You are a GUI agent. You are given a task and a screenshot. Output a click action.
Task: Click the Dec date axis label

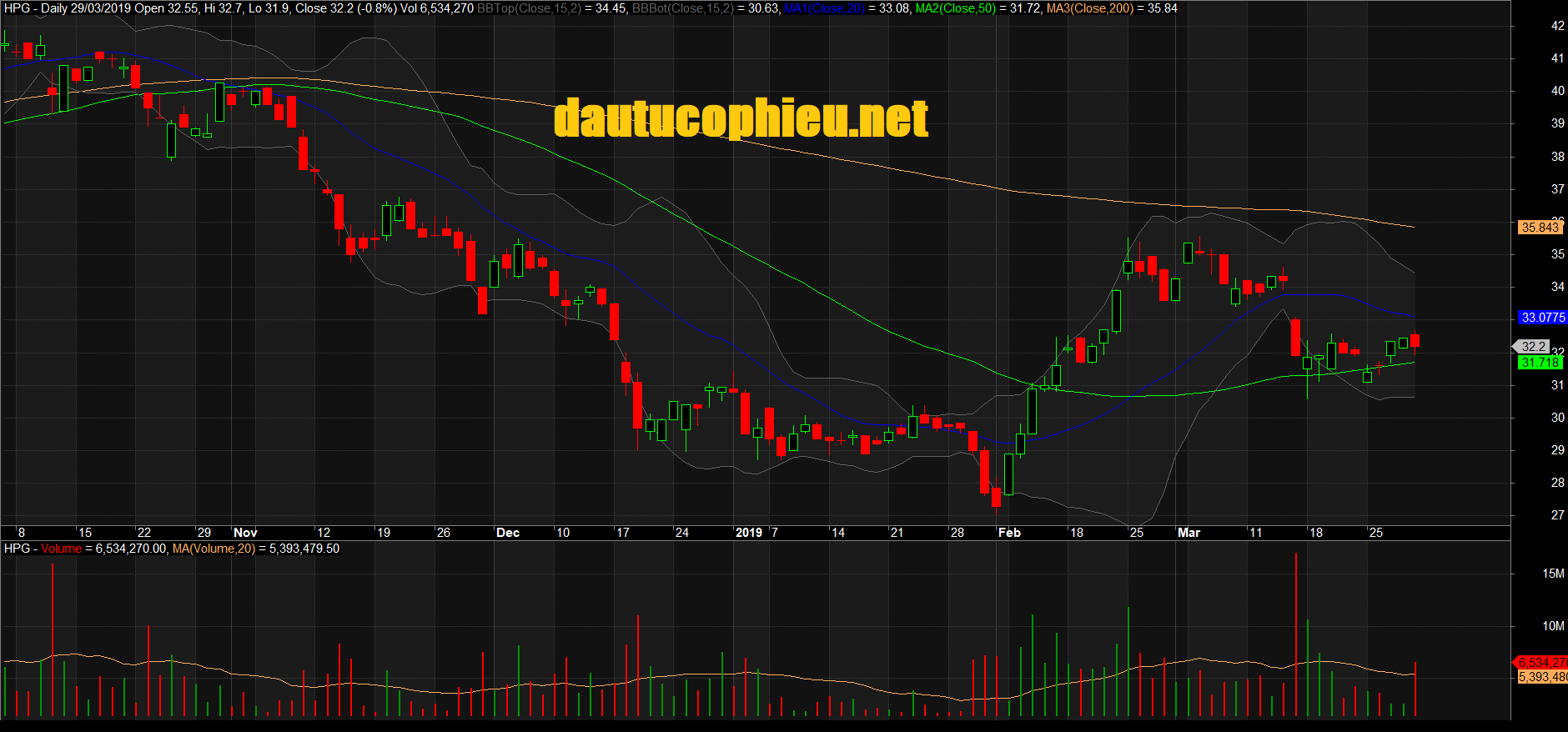tap(507, 533)
